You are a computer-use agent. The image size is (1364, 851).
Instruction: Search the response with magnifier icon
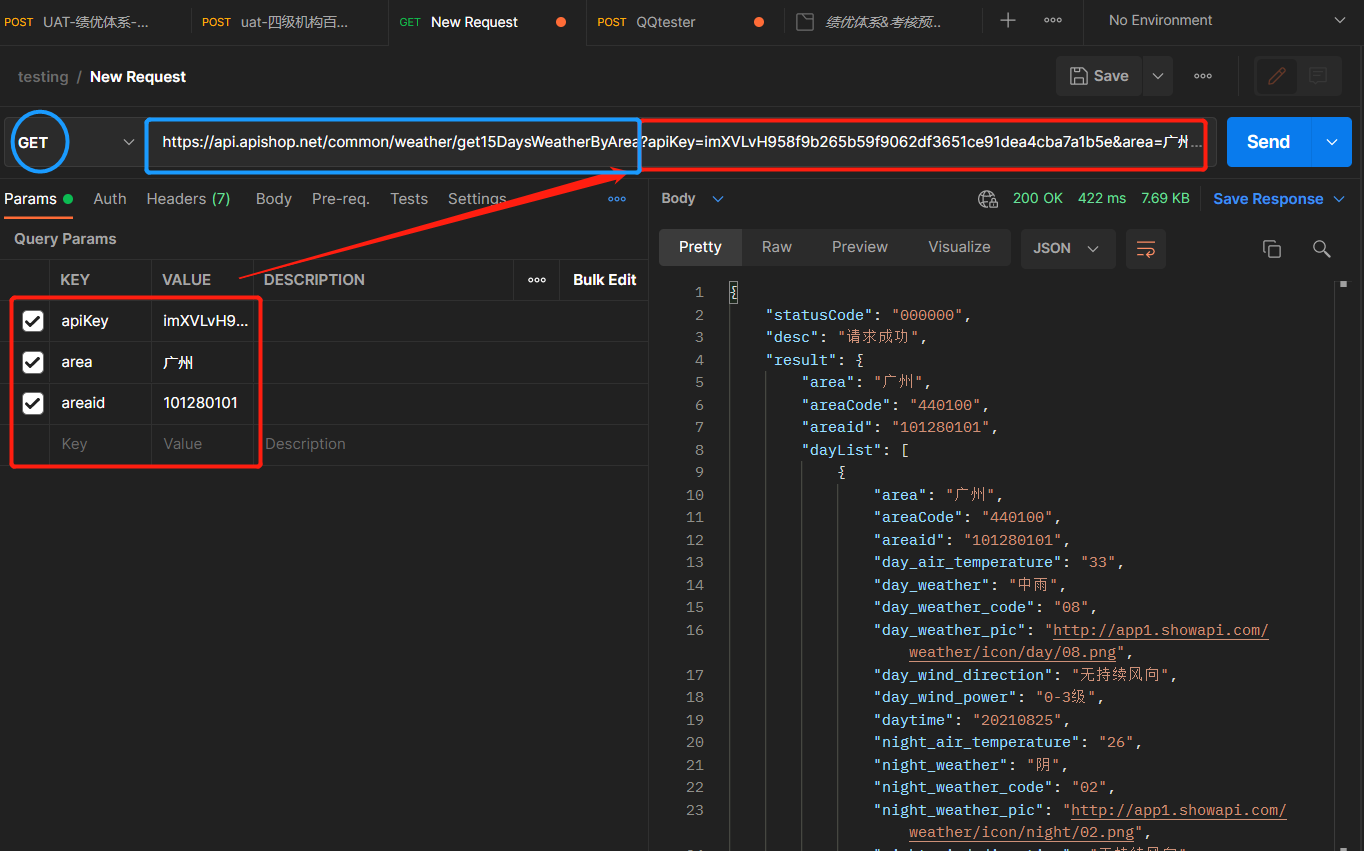(x=1322, y=249)
